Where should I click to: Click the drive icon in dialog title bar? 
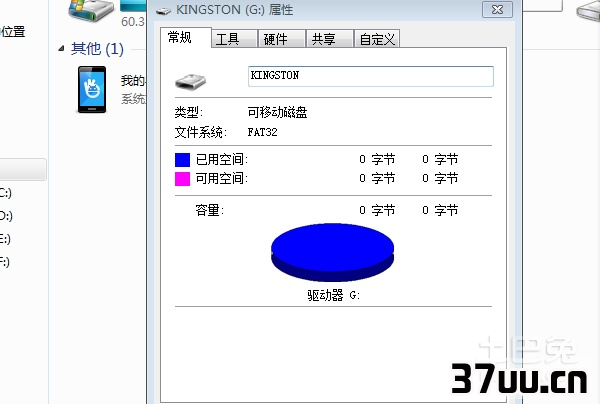point(163,11)
